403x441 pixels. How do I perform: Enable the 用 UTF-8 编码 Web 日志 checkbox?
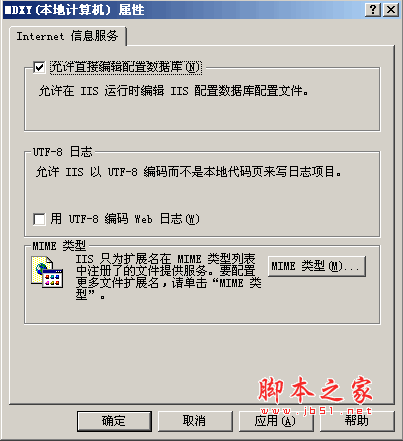(39, 219)
